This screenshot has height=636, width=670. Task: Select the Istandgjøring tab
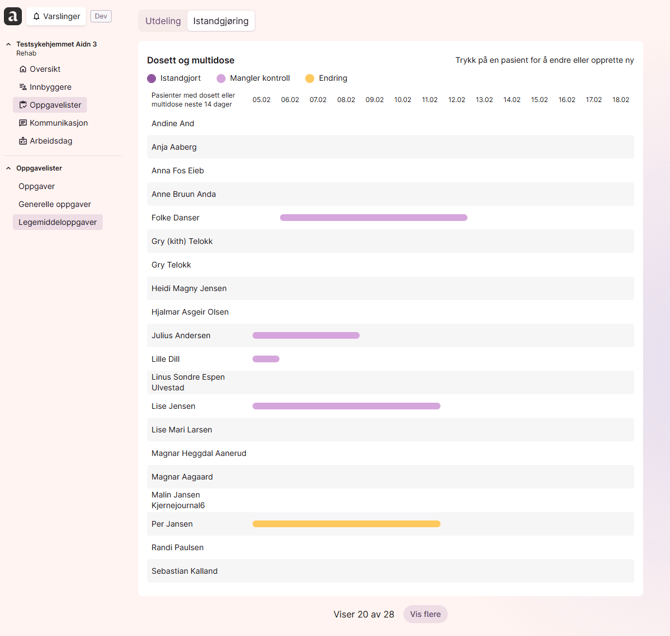point(221,21)
